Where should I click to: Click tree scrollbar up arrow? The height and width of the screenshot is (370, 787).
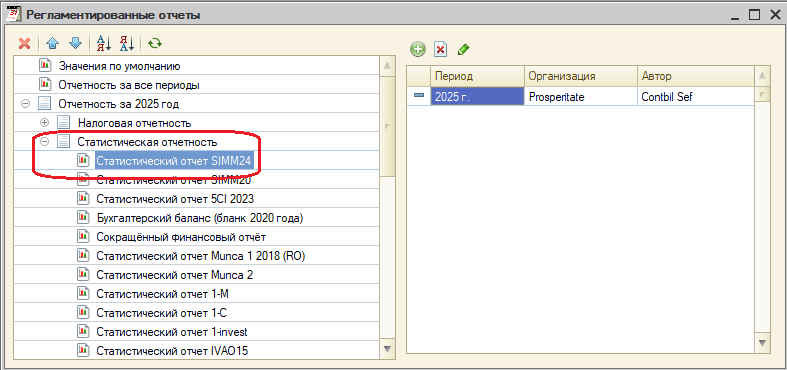coord(387,65)
